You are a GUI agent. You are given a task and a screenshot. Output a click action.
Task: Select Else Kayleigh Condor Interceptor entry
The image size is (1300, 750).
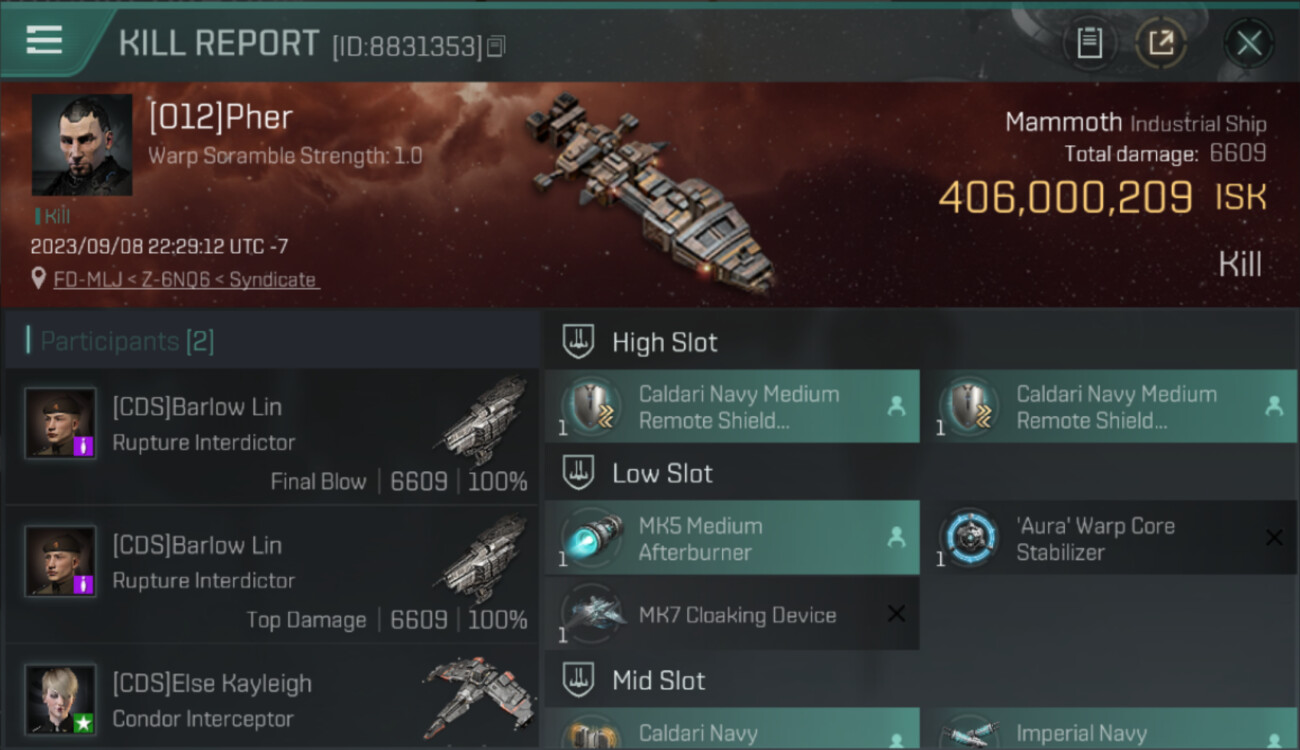pos(271,697)
